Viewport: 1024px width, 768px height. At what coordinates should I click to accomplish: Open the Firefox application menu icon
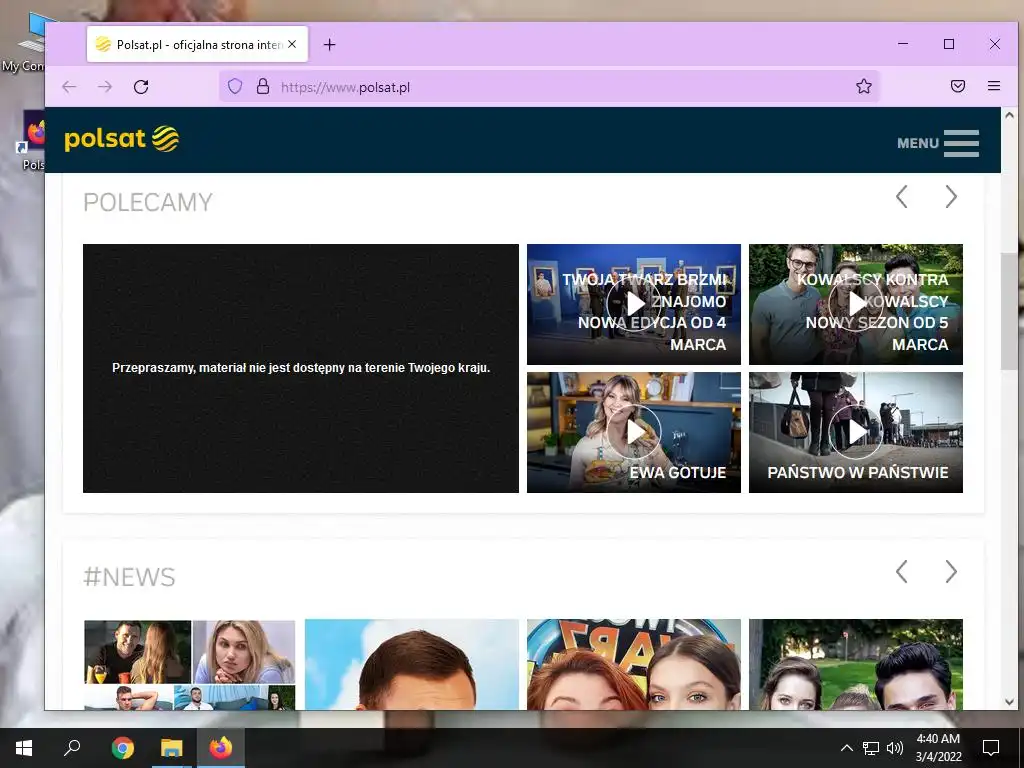(x=993, y=86)
